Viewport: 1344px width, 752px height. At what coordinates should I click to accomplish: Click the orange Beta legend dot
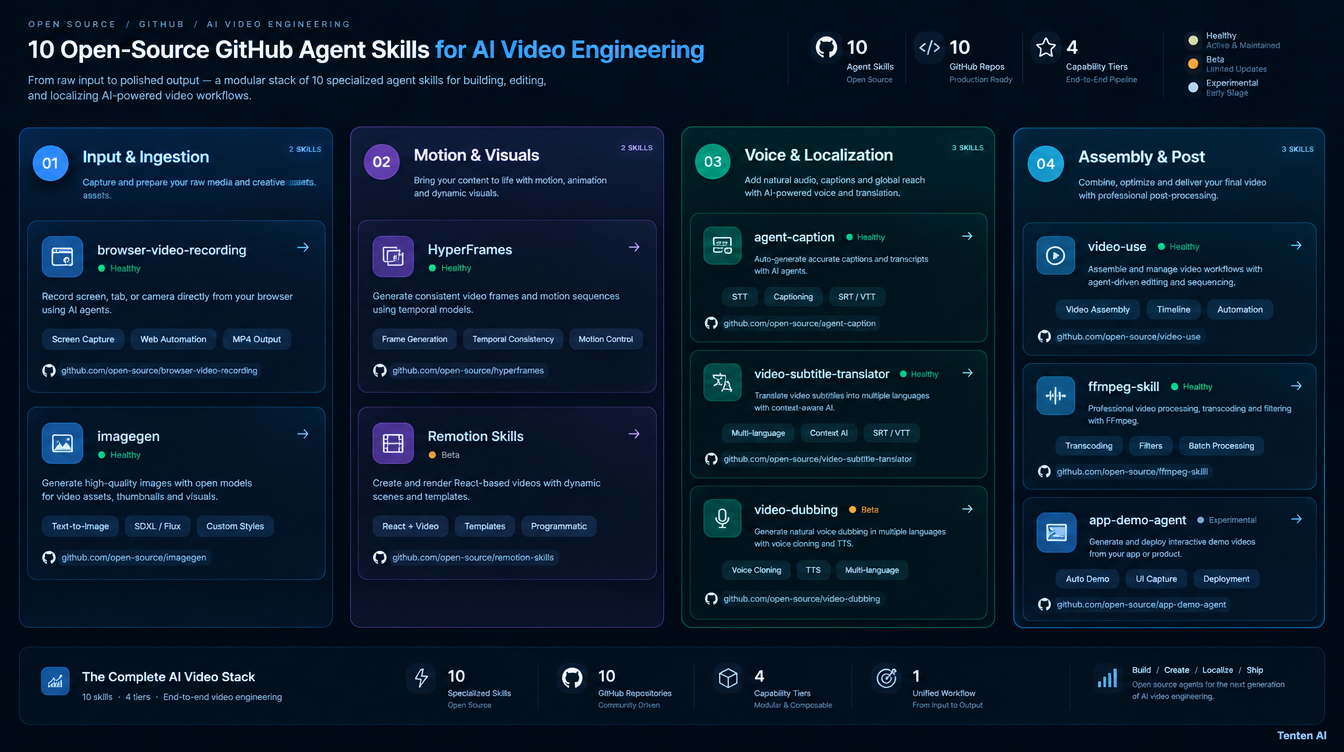tap(1192, 63)
